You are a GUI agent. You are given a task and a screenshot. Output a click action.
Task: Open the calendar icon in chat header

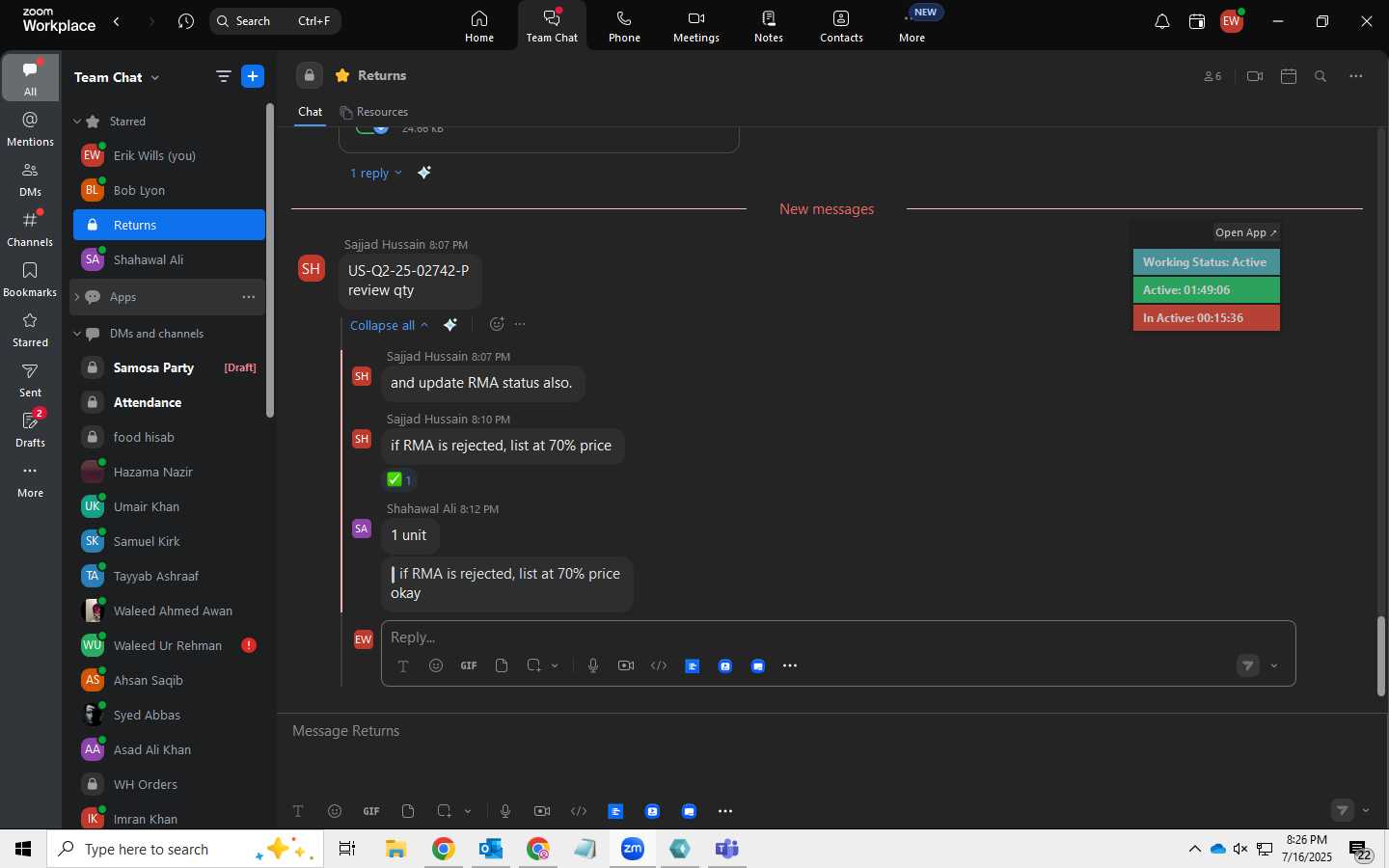pos(1289,76)
